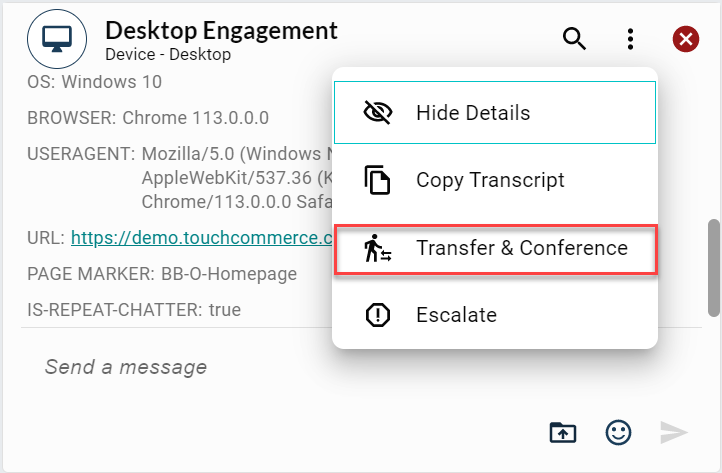Click the Transfer & Conference person icon
This screenshot has width=722, height=473.
click(x=377, y=249)
